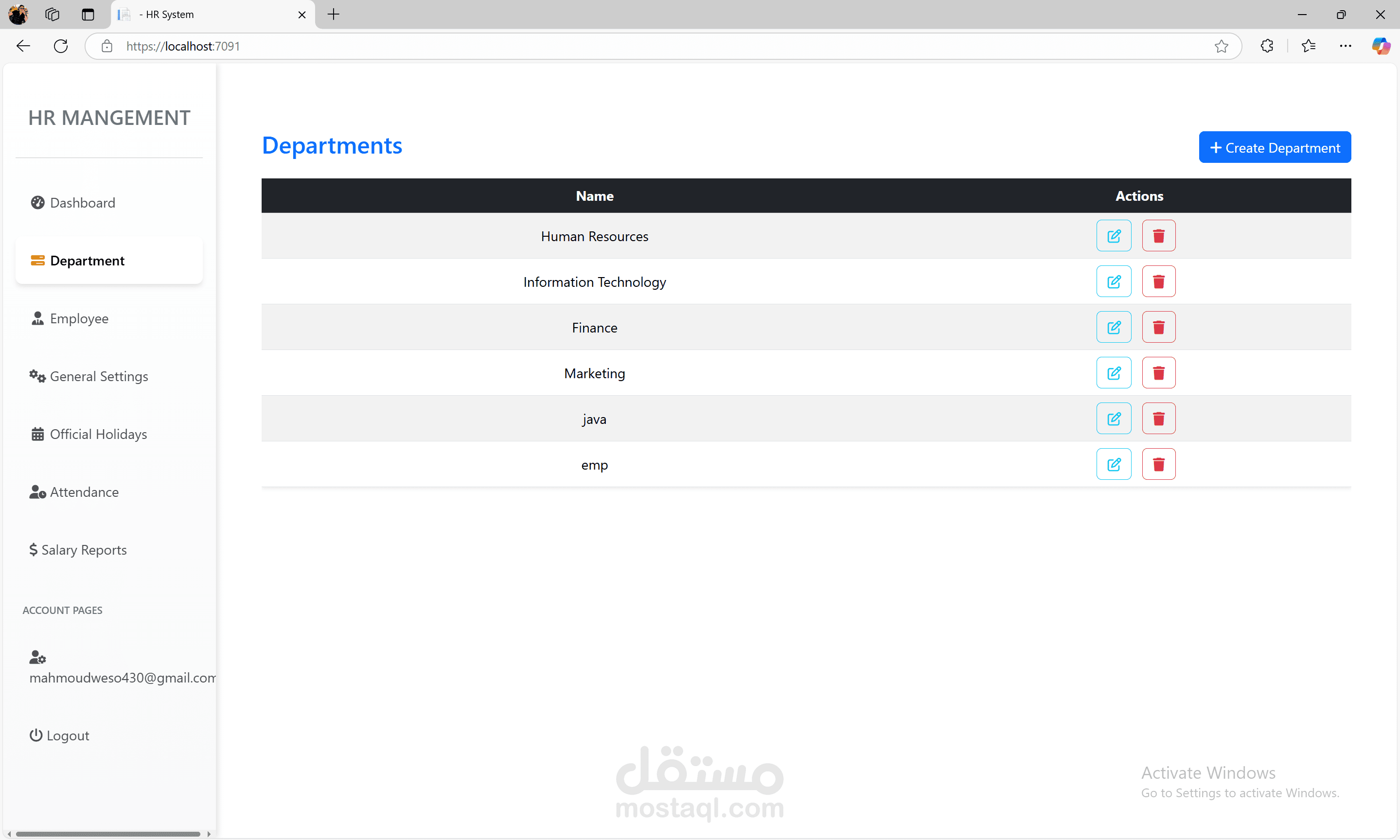This screenshot has height=840, width=1400.
Task: Select the Attendance sidebar icon
Action: coord(37,492)
